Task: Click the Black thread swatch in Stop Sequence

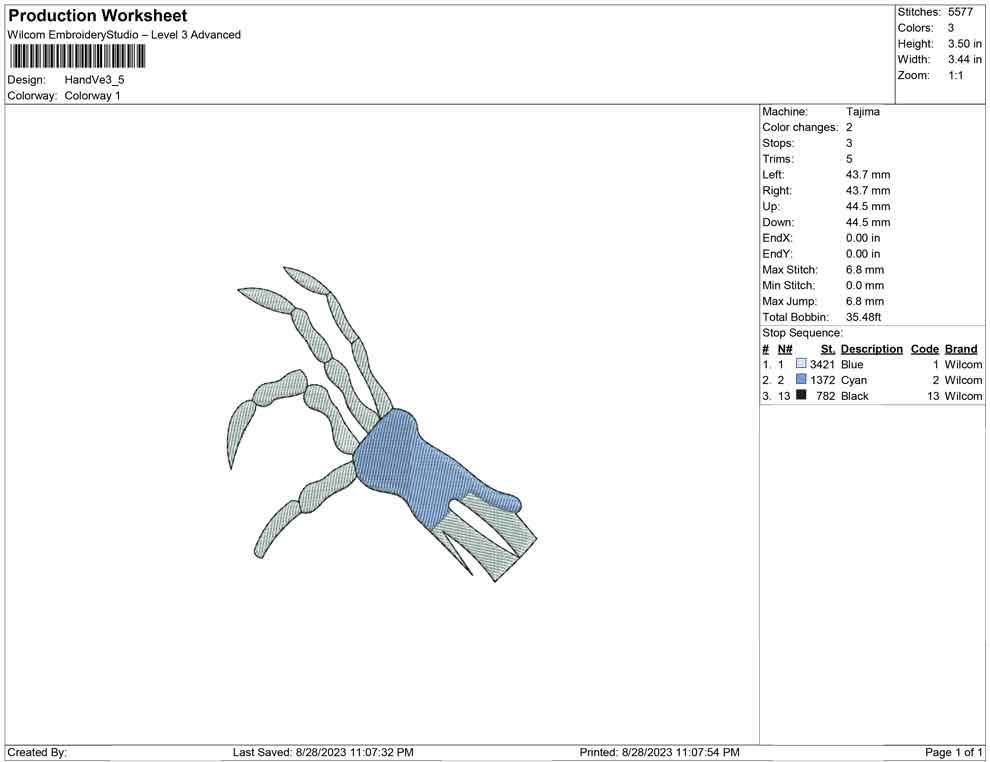Action: pos(800,396)
